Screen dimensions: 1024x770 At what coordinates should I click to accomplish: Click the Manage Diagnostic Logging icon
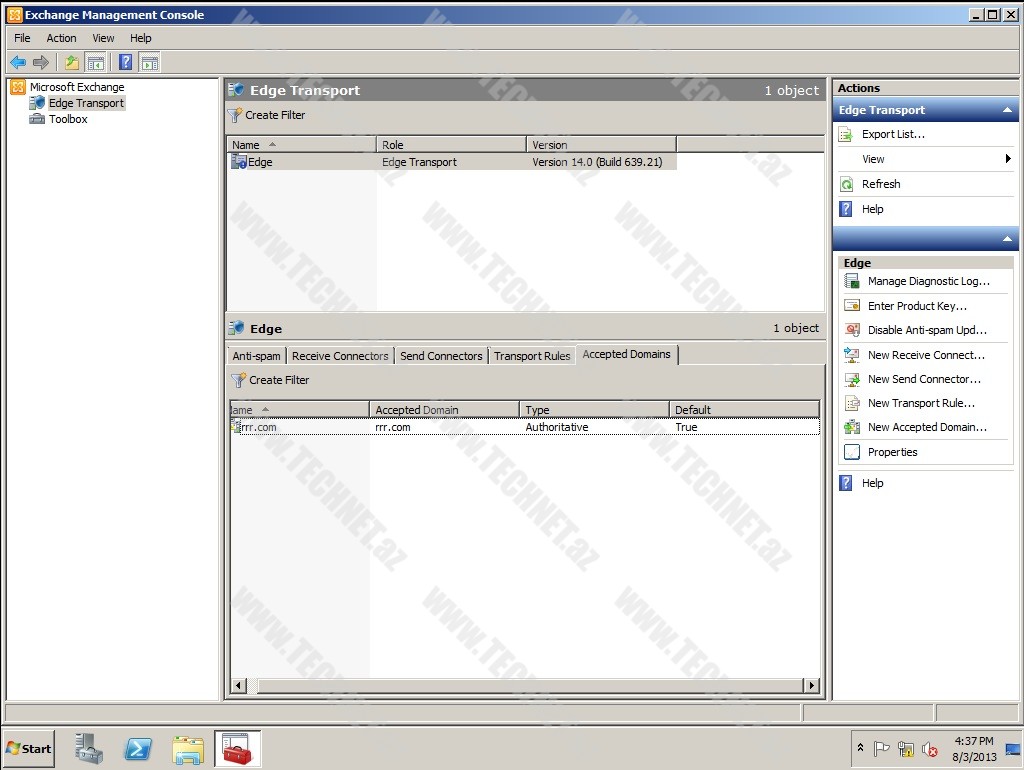(x=852, y=281)
